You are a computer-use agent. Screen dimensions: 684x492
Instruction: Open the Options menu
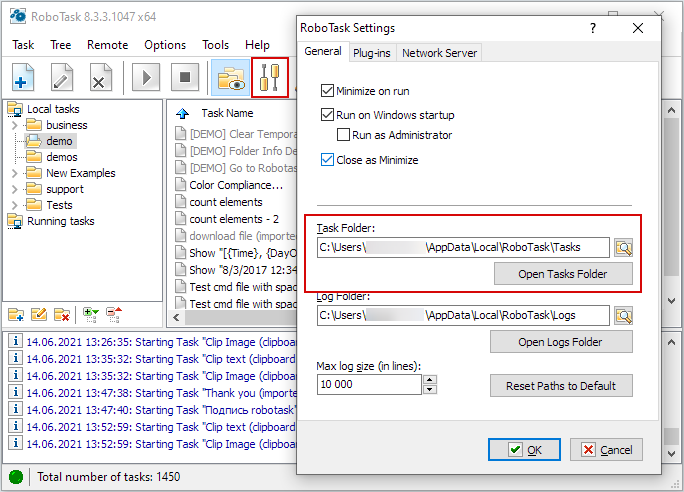[x=165, y=45]
